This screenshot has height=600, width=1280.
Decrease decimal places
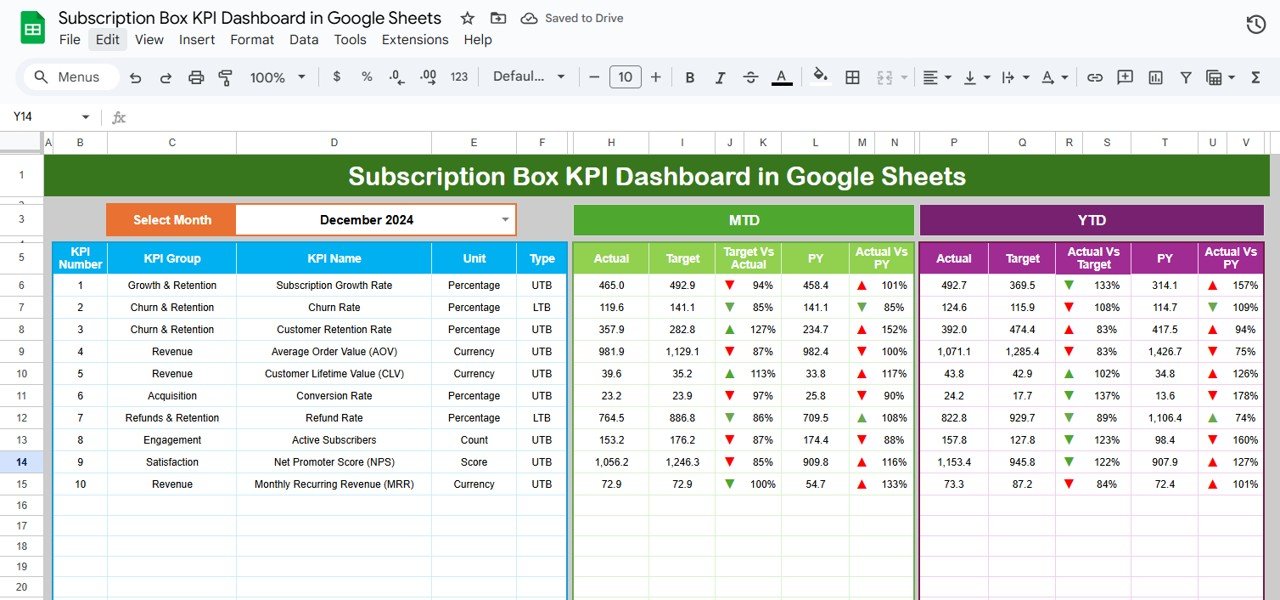coord(397,77)
